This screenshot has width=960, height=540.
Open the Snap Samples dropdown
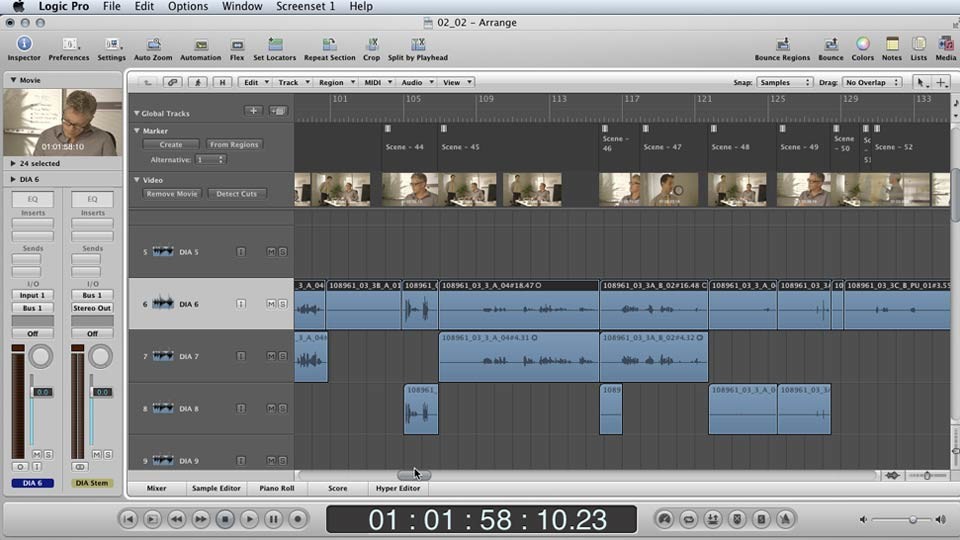(x=784, y=82)
